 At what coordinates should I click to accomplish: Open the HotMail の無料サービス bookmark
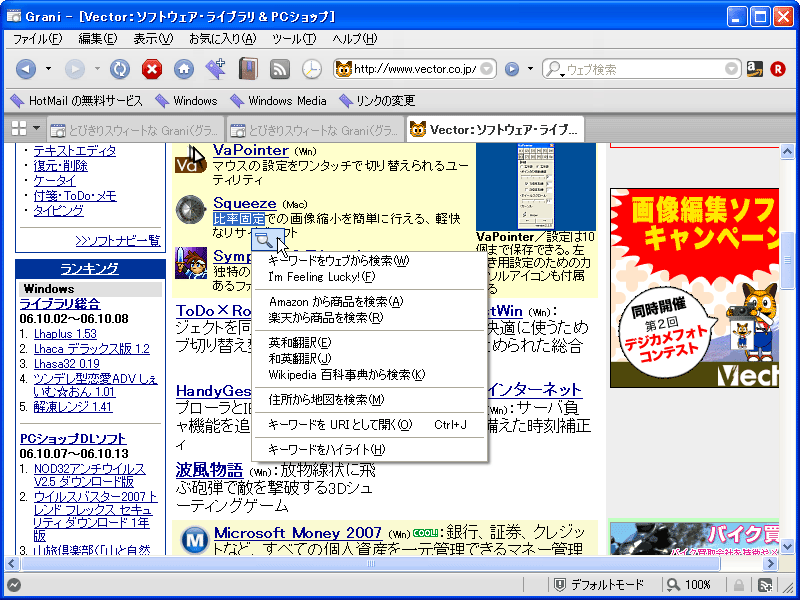tap(77, 101)
